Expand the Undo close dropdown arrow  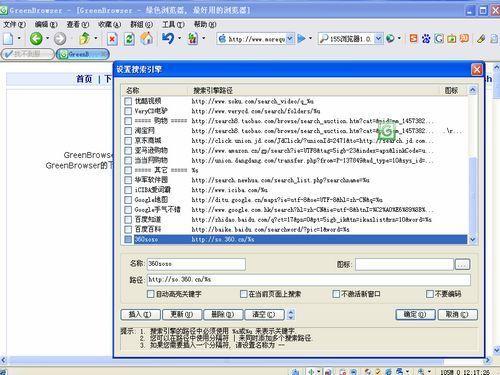(179, 39)
